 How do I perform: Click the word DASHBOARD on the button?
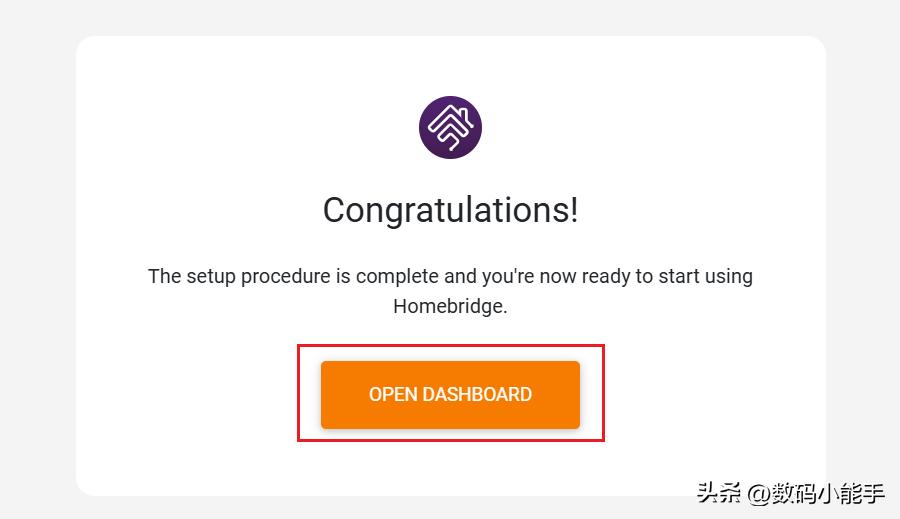point(477,394)
